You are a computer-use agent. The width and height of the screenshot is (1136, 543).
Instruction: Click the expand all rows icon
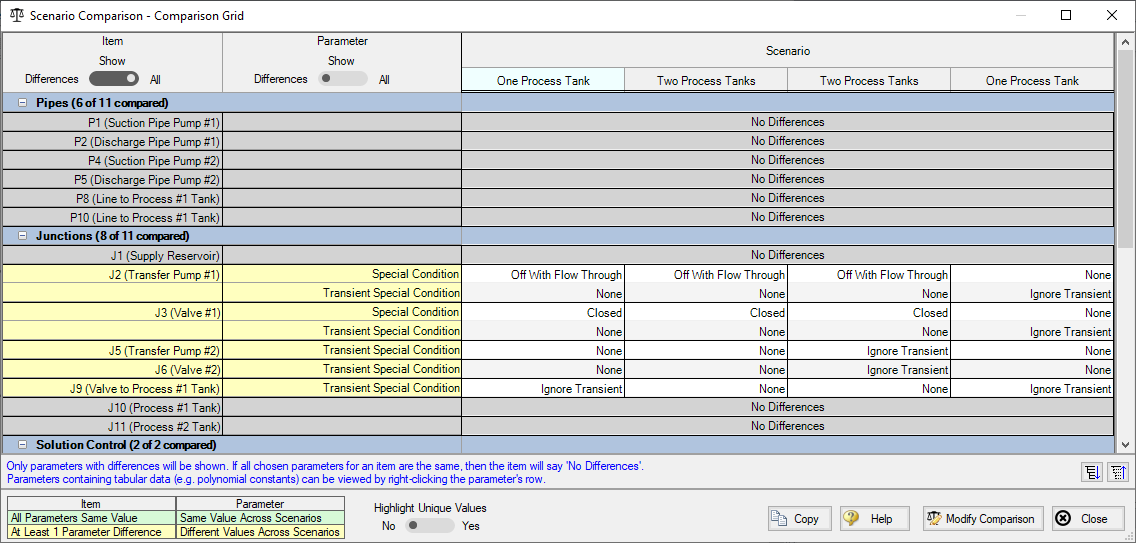pos(1091,473)
